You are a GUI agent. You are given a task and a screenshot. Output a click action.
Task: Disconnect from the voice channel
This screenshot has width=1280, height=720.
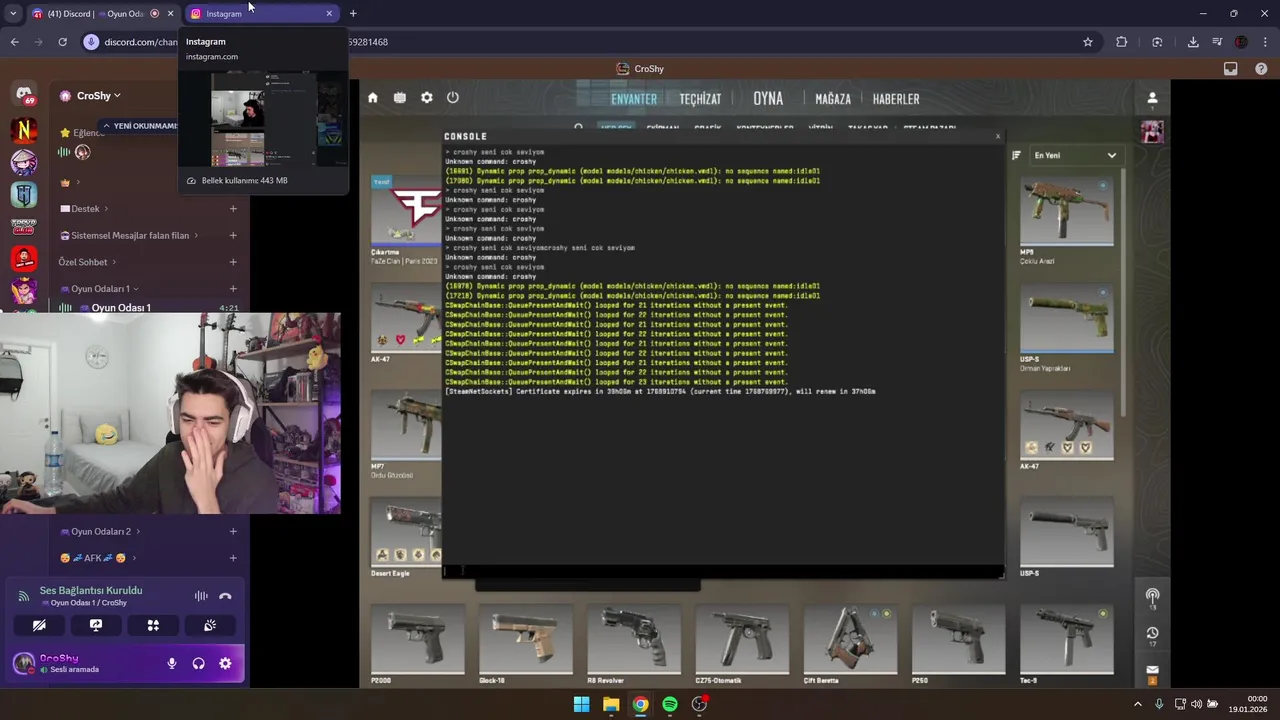point(225,596)
